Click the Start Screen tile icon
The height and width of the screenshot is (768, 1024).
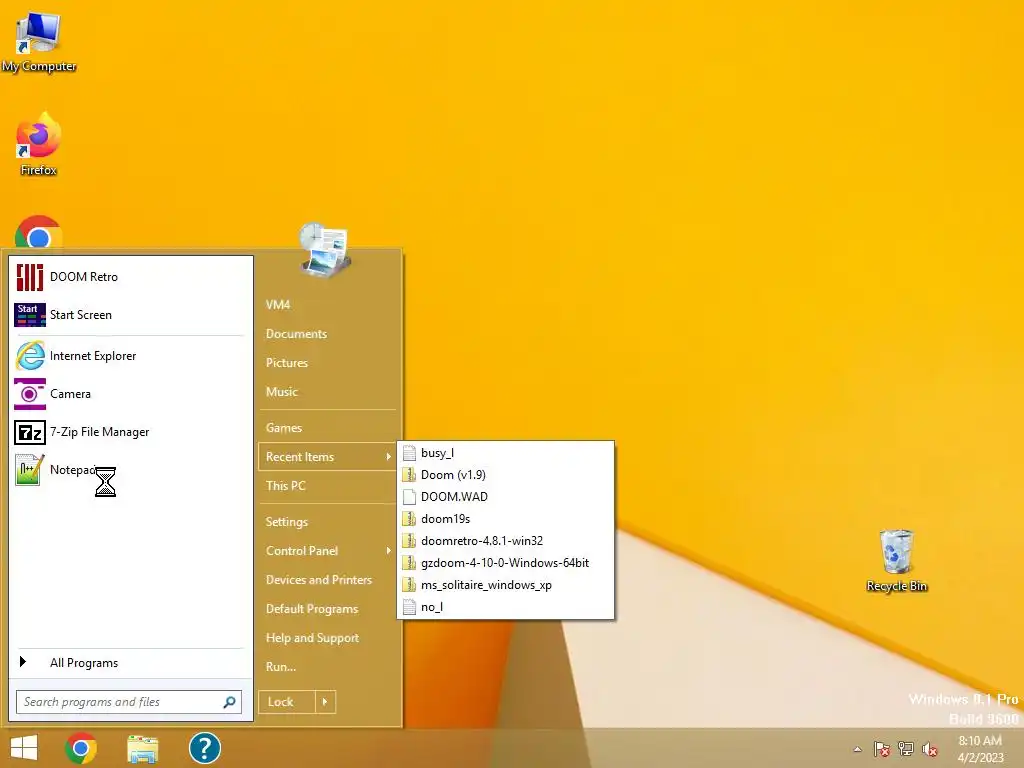[x=29, y=315]
